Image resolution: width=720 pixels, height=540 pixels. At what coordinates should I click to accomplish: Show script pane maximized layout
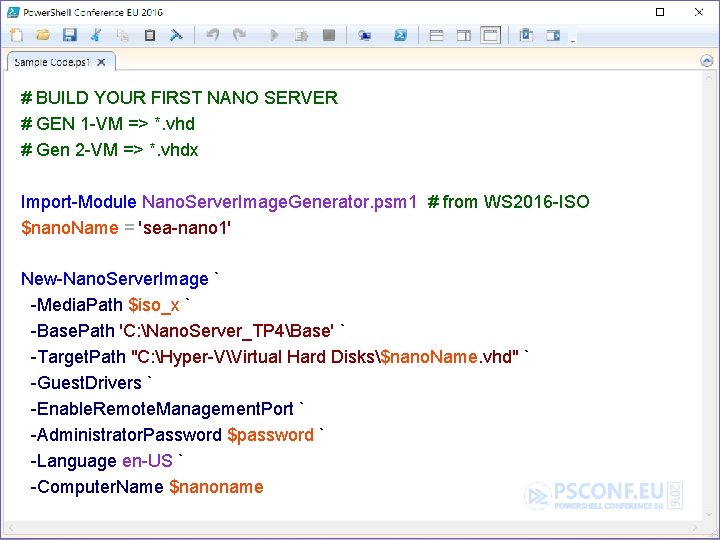[490, 35]
